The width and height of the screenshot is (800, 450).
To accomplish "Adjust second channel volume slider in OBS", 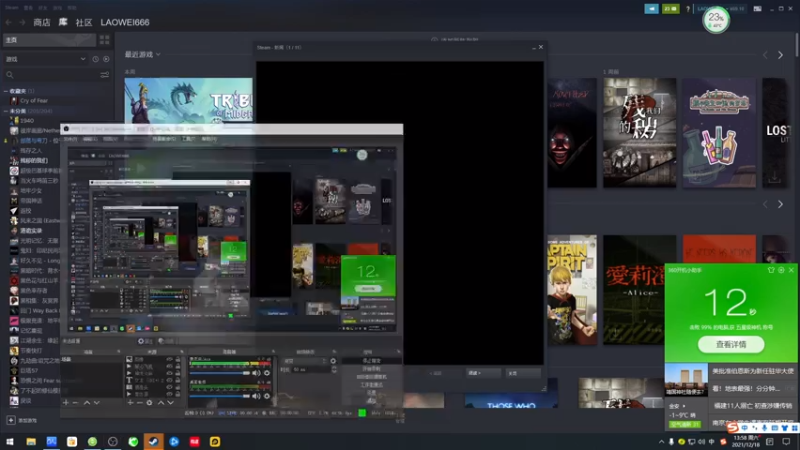I will pos(220,396).
